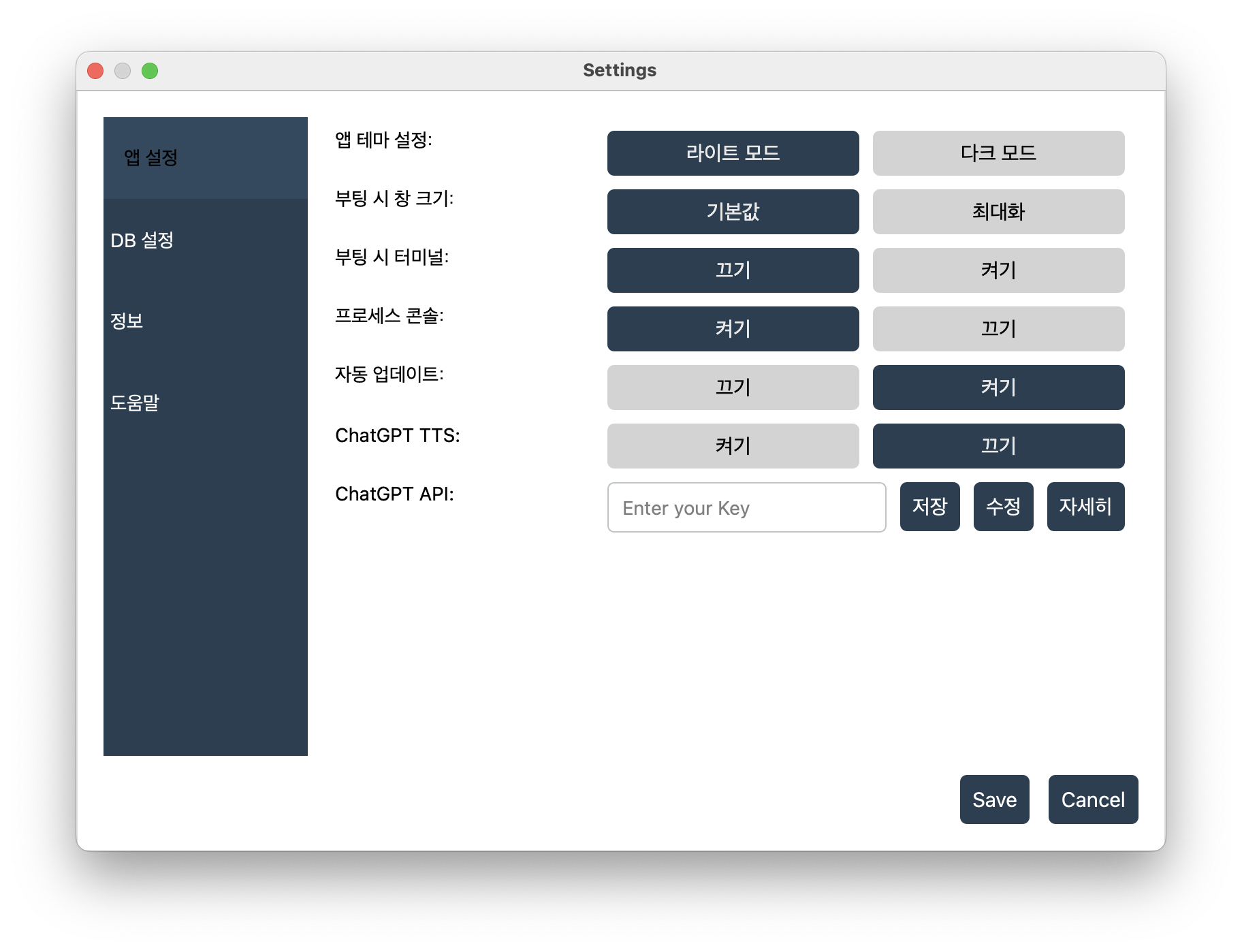Click the ChatGPT TTS: label
The width and height of the screenshot is (1242, 952).
coord(398,435)
